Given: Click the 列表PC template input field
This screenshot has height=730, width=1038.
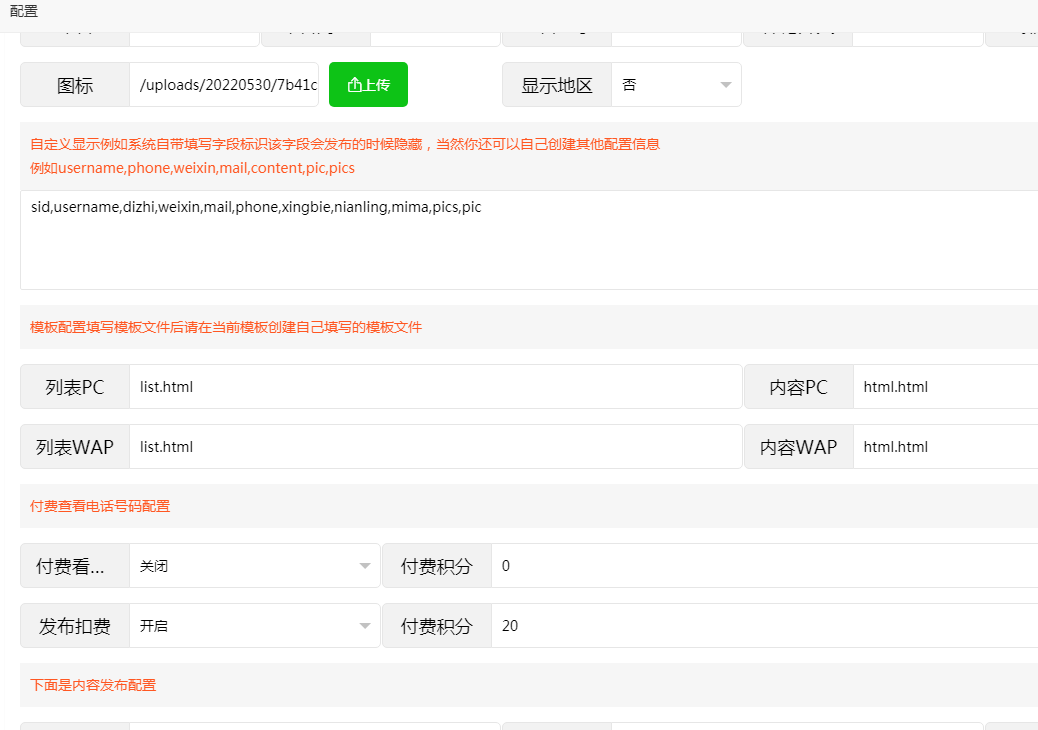Looking at the screenshot, I should pyautogui.click(x=435, y=387).
